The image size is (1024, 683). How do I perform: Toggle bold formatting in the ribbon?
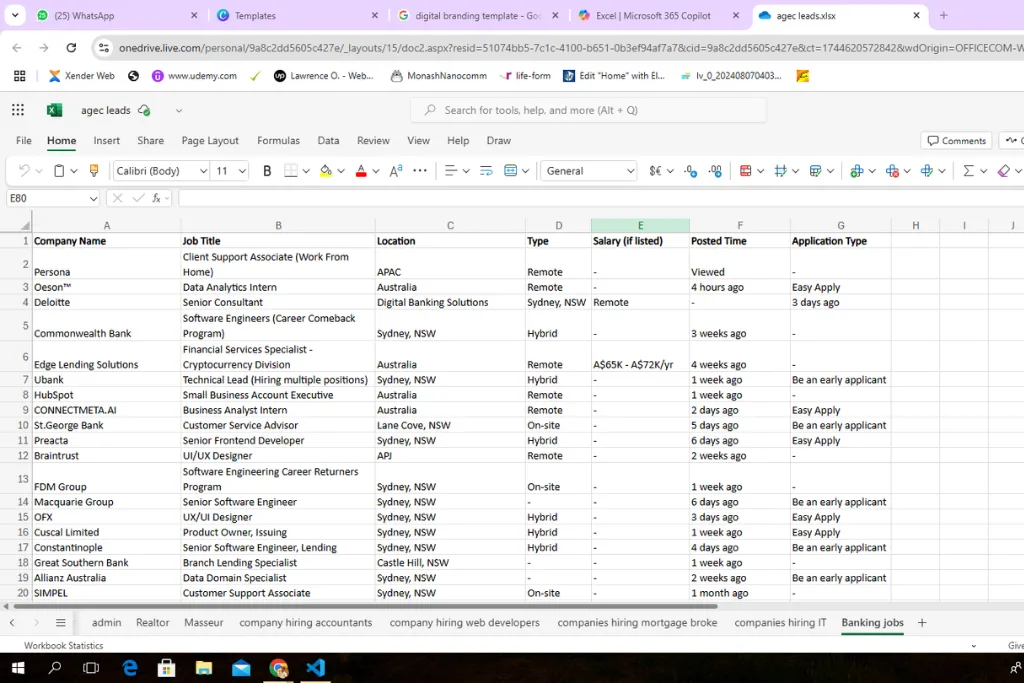pyautogui.click(x=267, y=171)
